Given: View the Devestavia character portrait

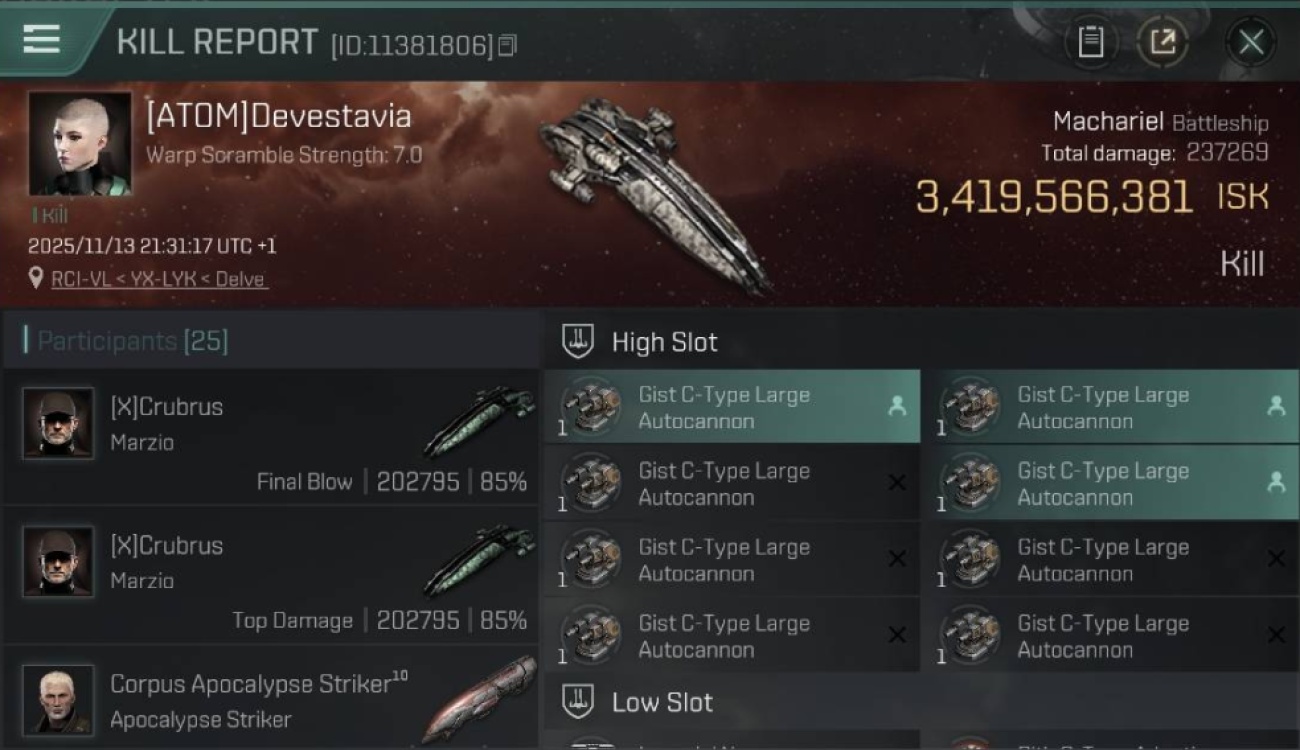Looking at the screenshot, I should pyautogui.click(x=80, y=143).
